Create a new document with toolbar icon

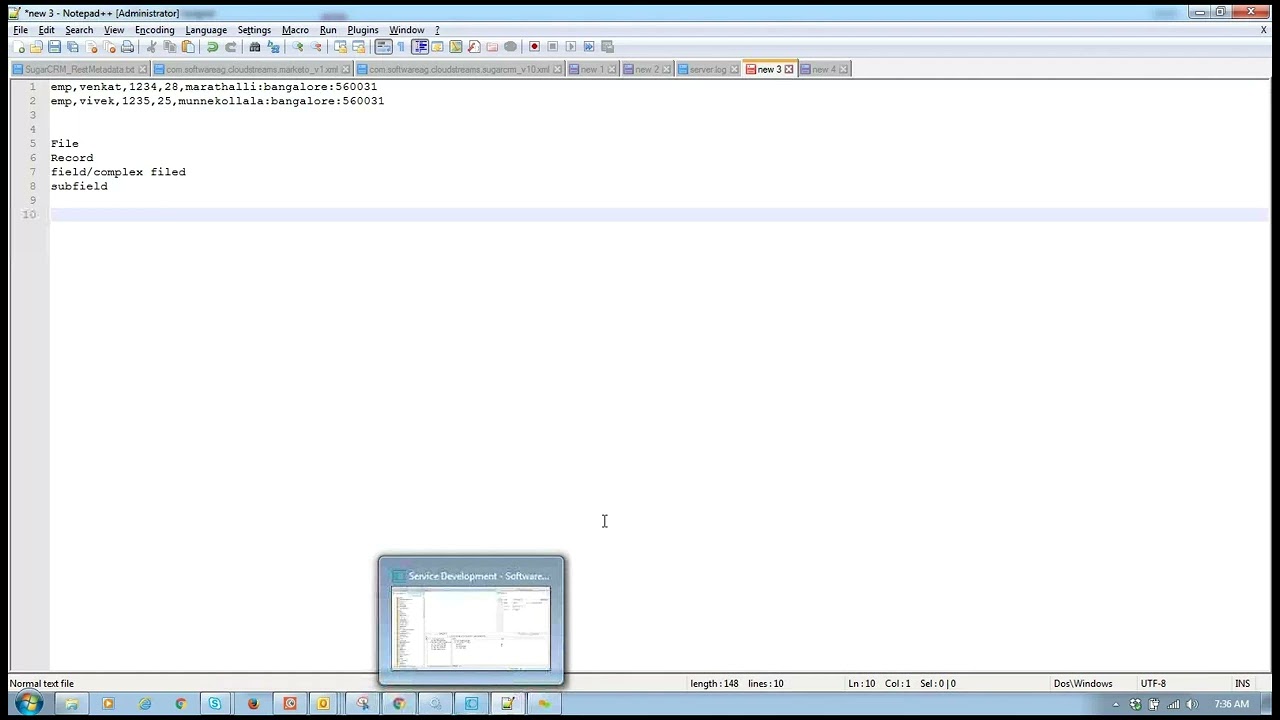pyautogui.click(x=19, y=47)
